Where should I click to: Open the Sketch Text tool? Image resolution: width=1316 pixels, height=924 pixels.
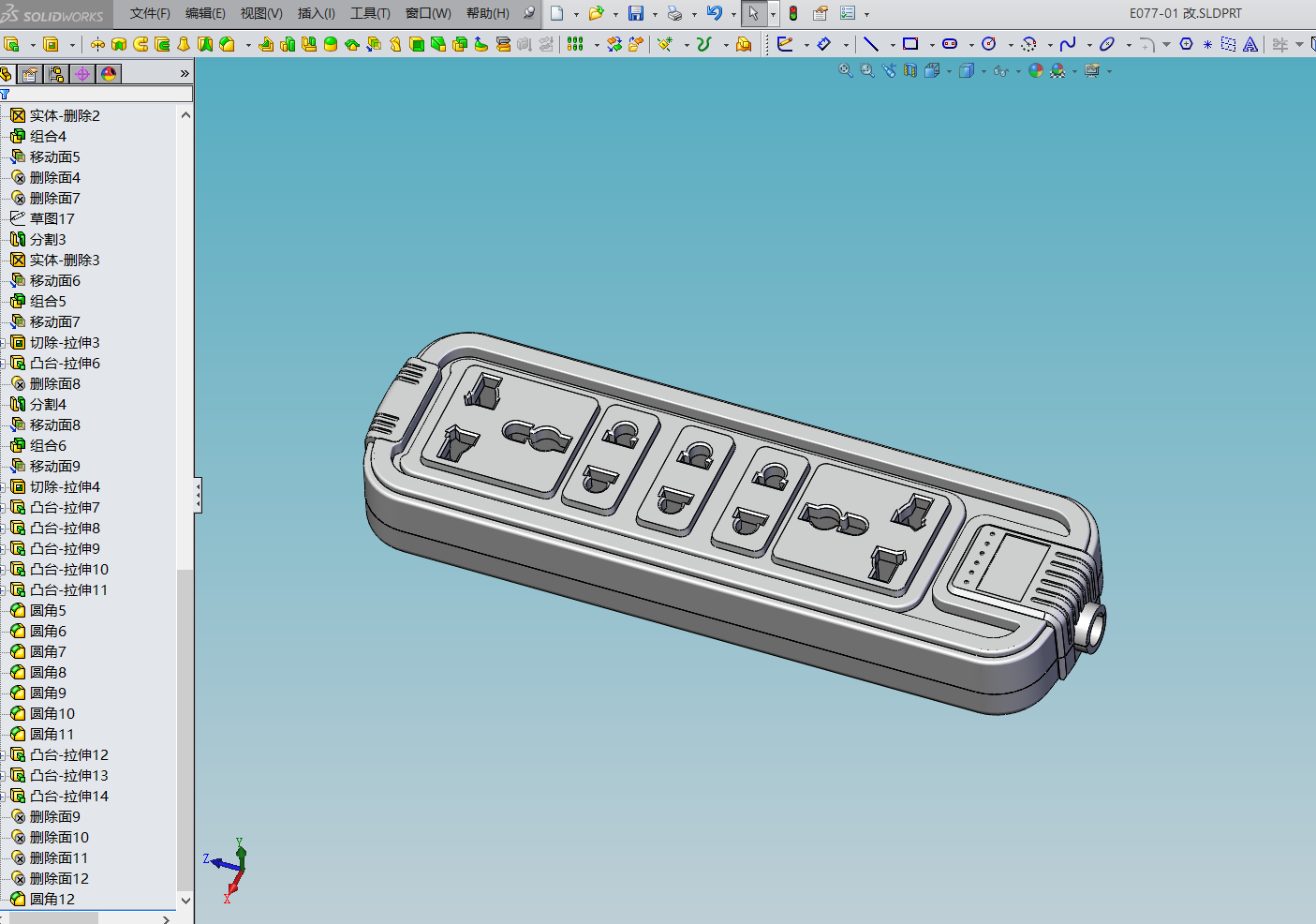(x=1250, y=44)
